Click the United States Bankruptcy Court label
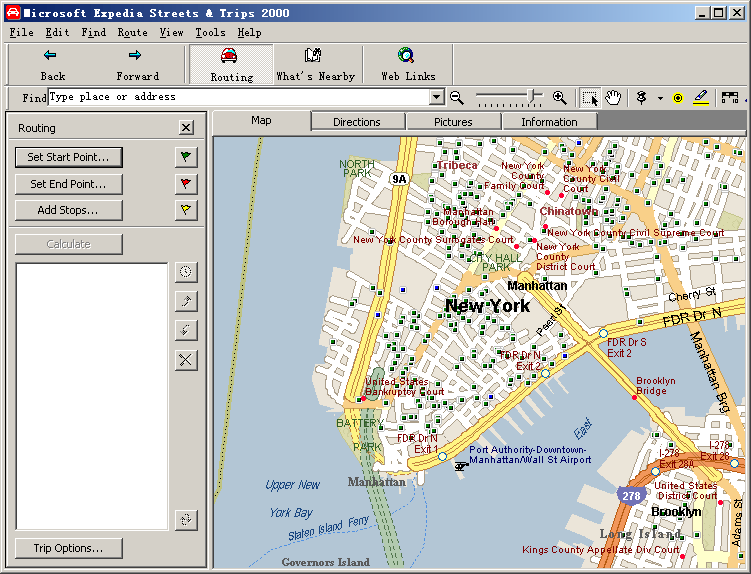The height and width of the screenshot is (574, 751). pos(405,387)
